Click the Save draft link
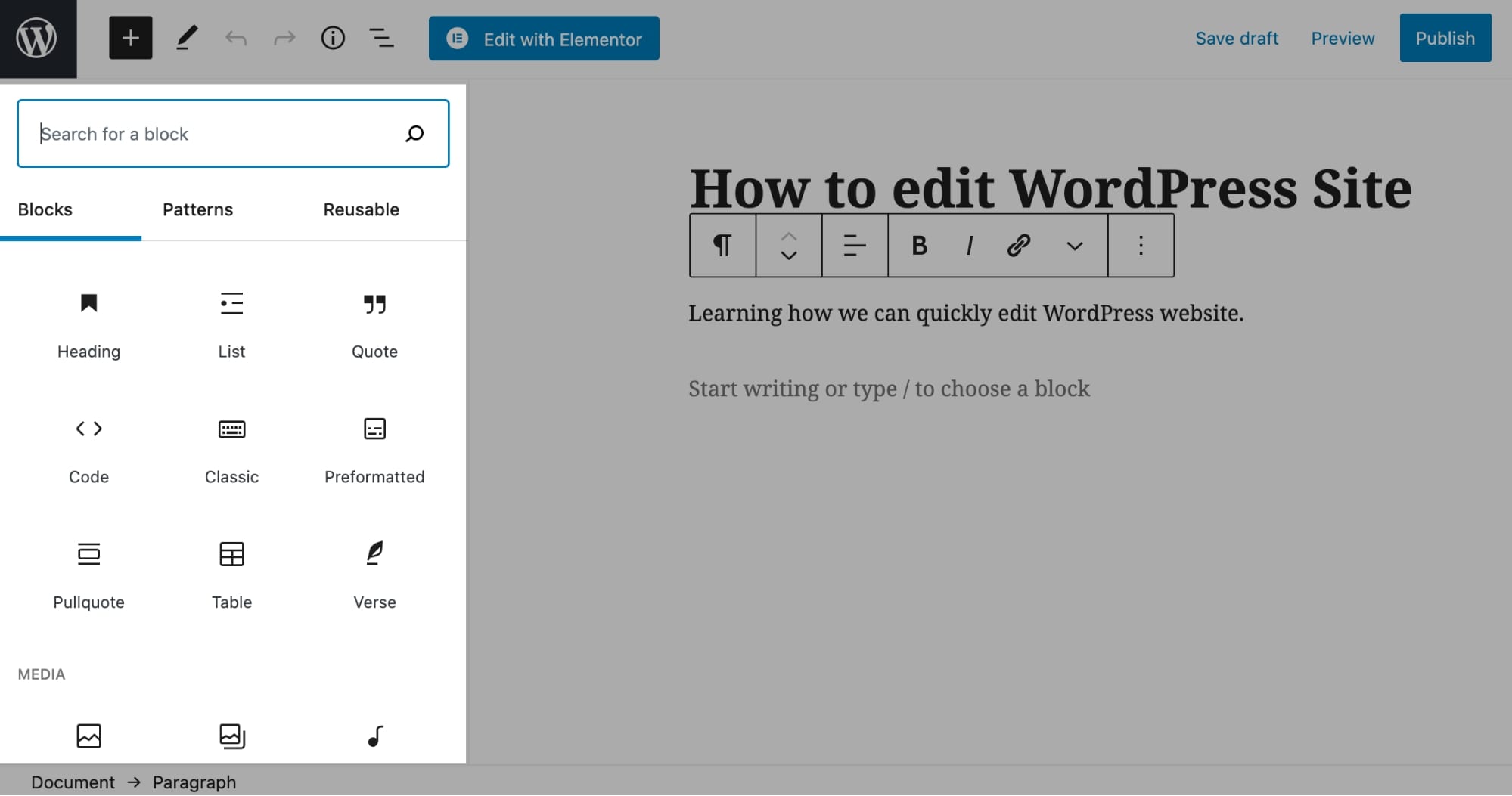This screenshot has height=796, width=1512. click(x=1236, y=39)
